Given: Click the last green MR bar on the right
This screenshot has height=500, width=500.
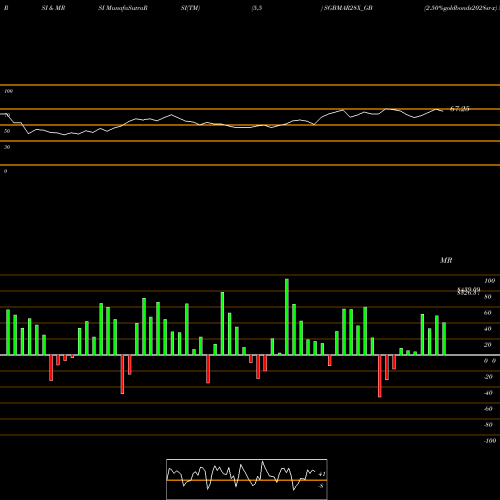Looking at the screenshot, I should (444, 339).
